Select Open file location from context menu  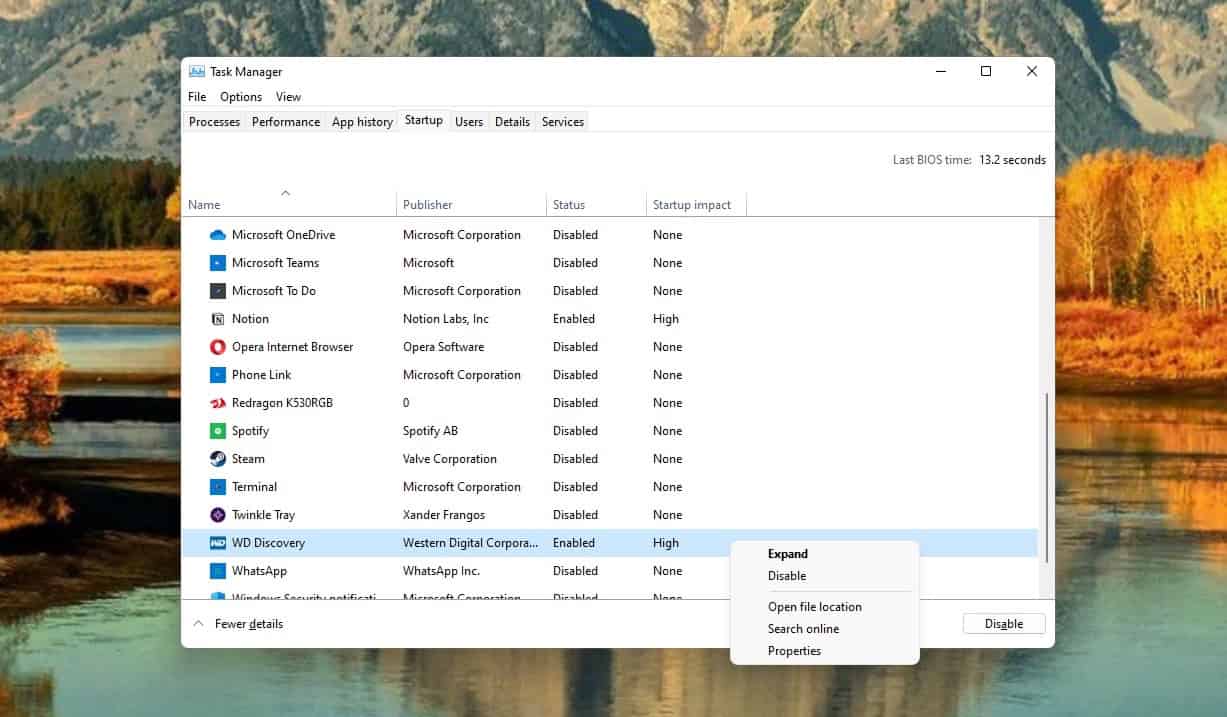pyautogui.click(x=815, y=606)
